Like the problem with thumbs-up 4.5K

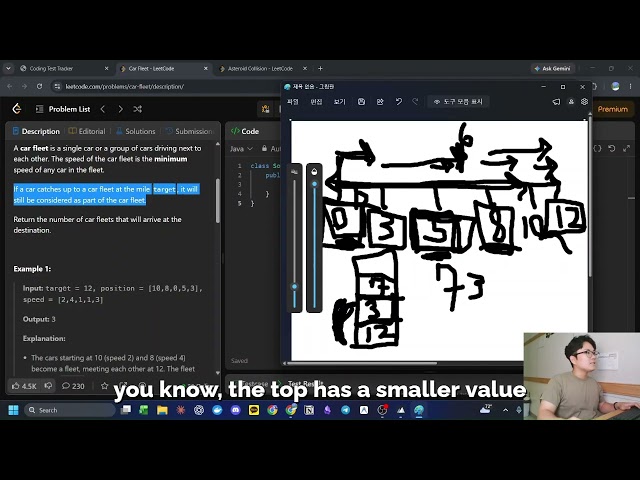click(x=24, y=386)
